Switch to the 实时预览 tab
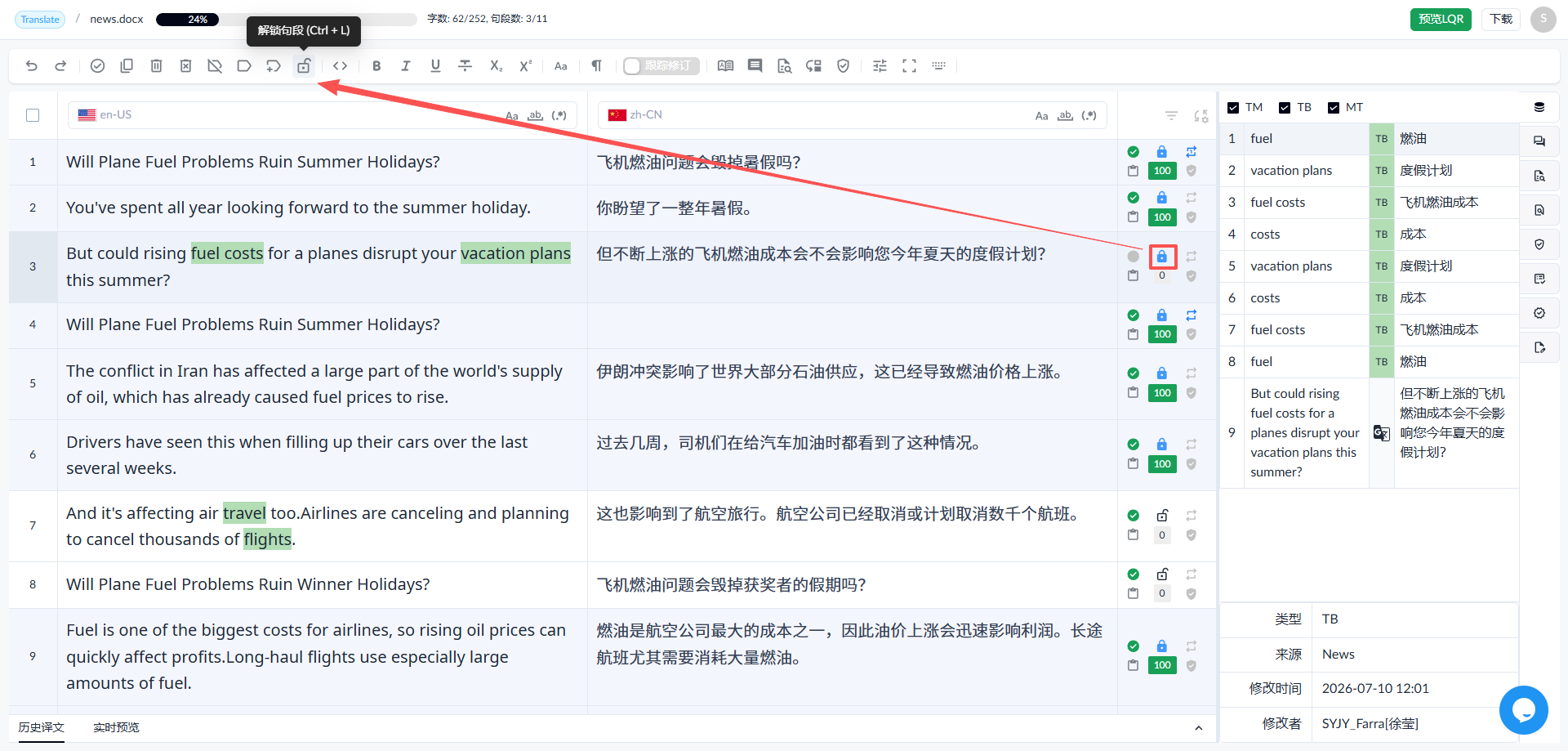This screenshot has height=751, width=1568. 116,727
